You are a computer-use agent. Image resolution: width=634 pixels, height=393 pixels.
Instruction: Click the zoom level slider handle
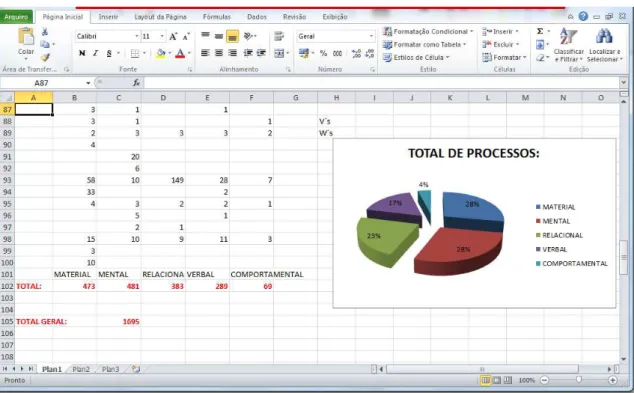tap(579, 380)
